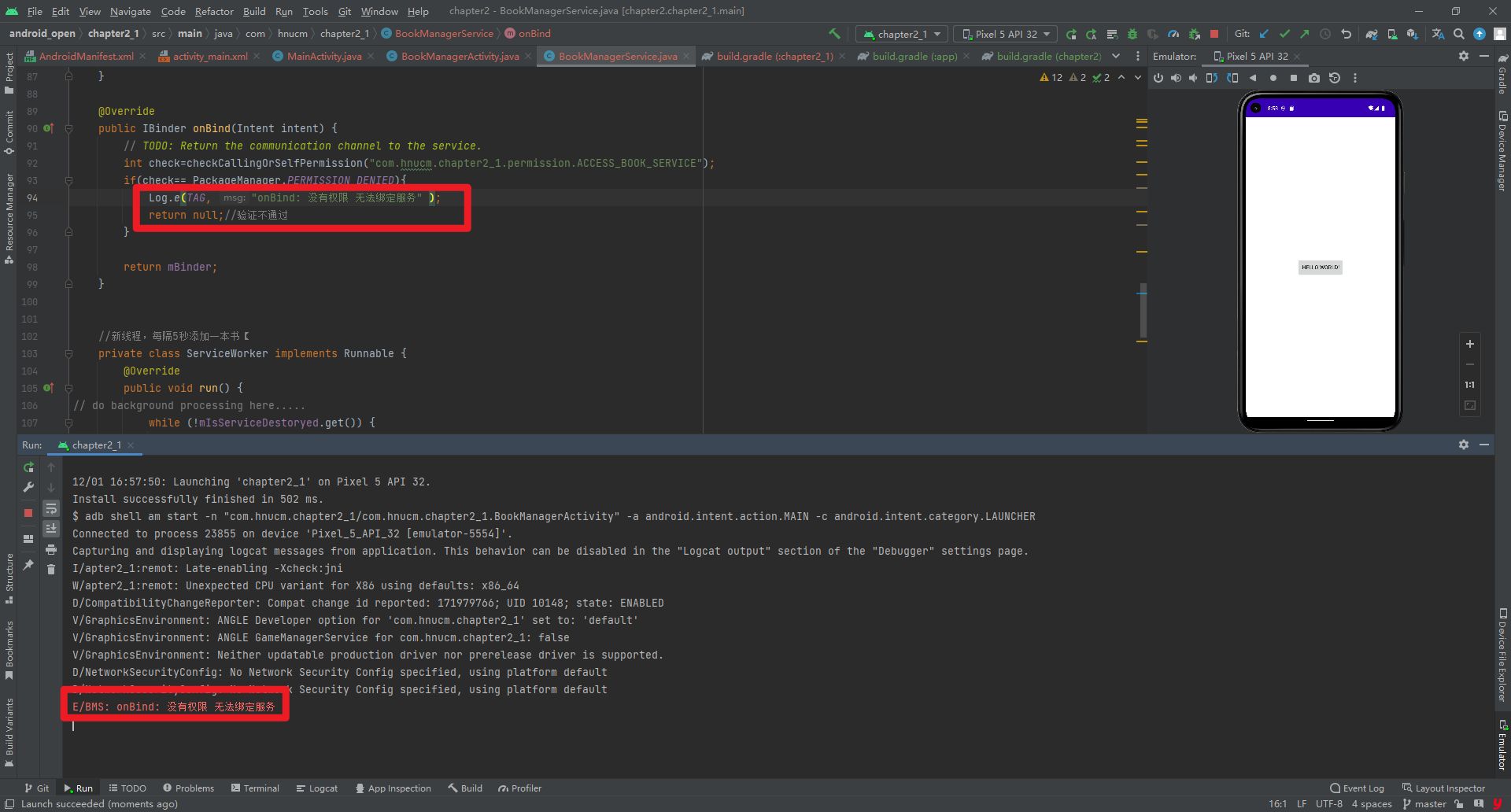Collapse the onBind method fold marker
The height and width of the screenshot is (812, 1511).
coord(69,128)
